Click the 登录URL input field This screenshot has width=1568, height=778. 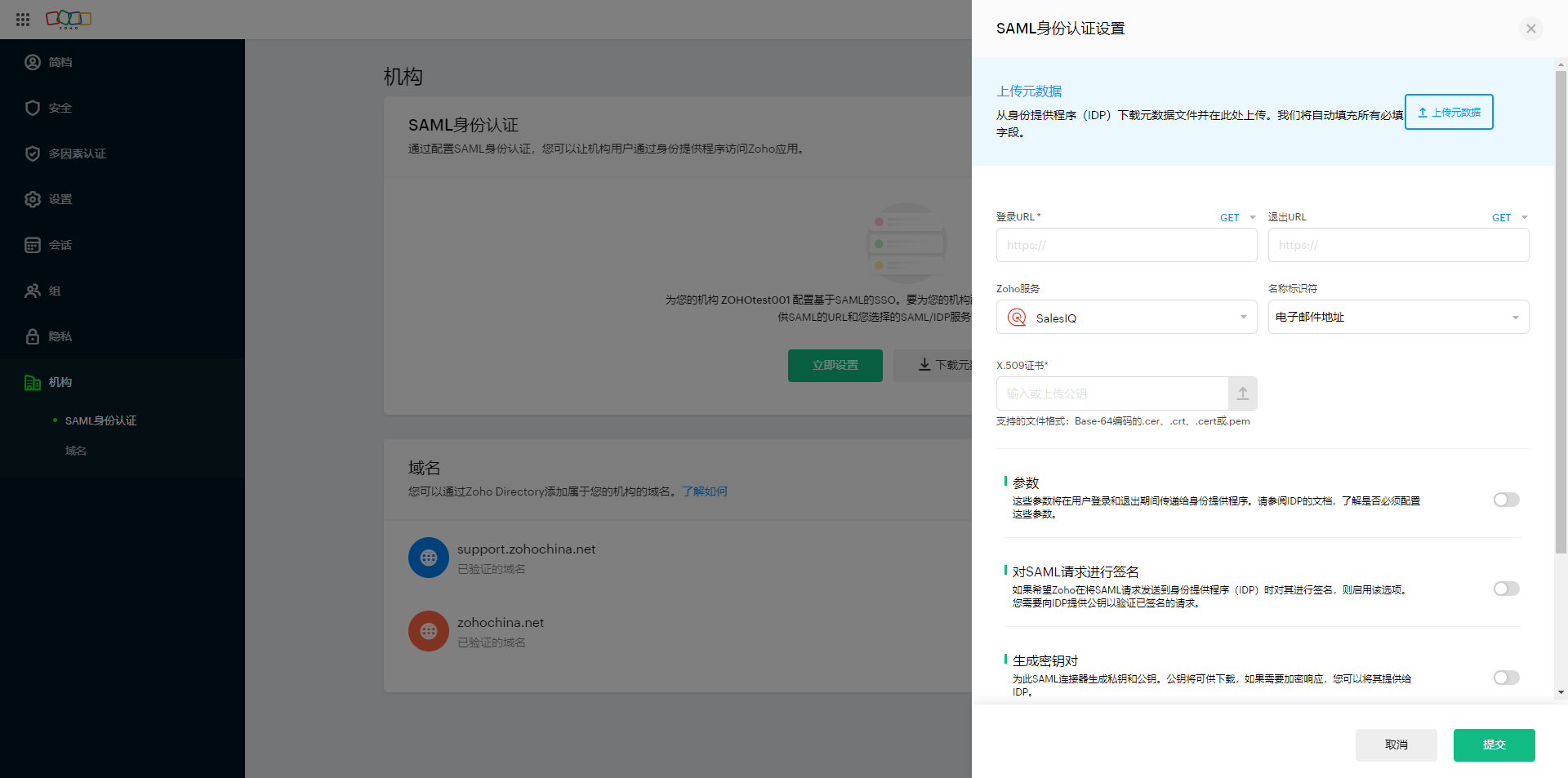tap(1125, 245)
